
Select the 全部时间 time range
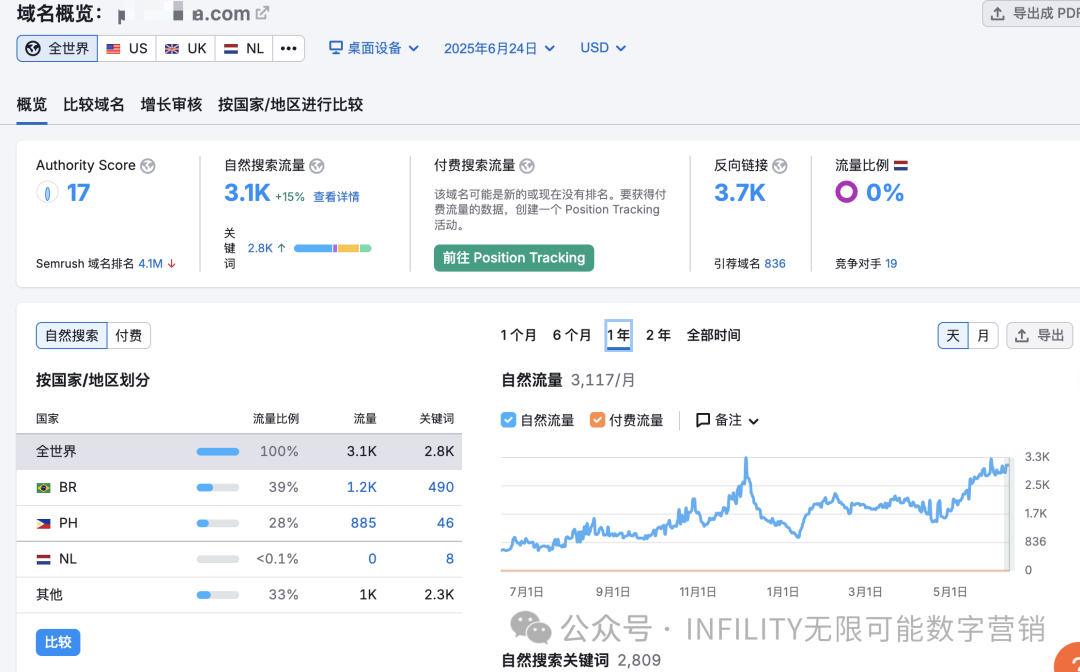pos(714,335)
